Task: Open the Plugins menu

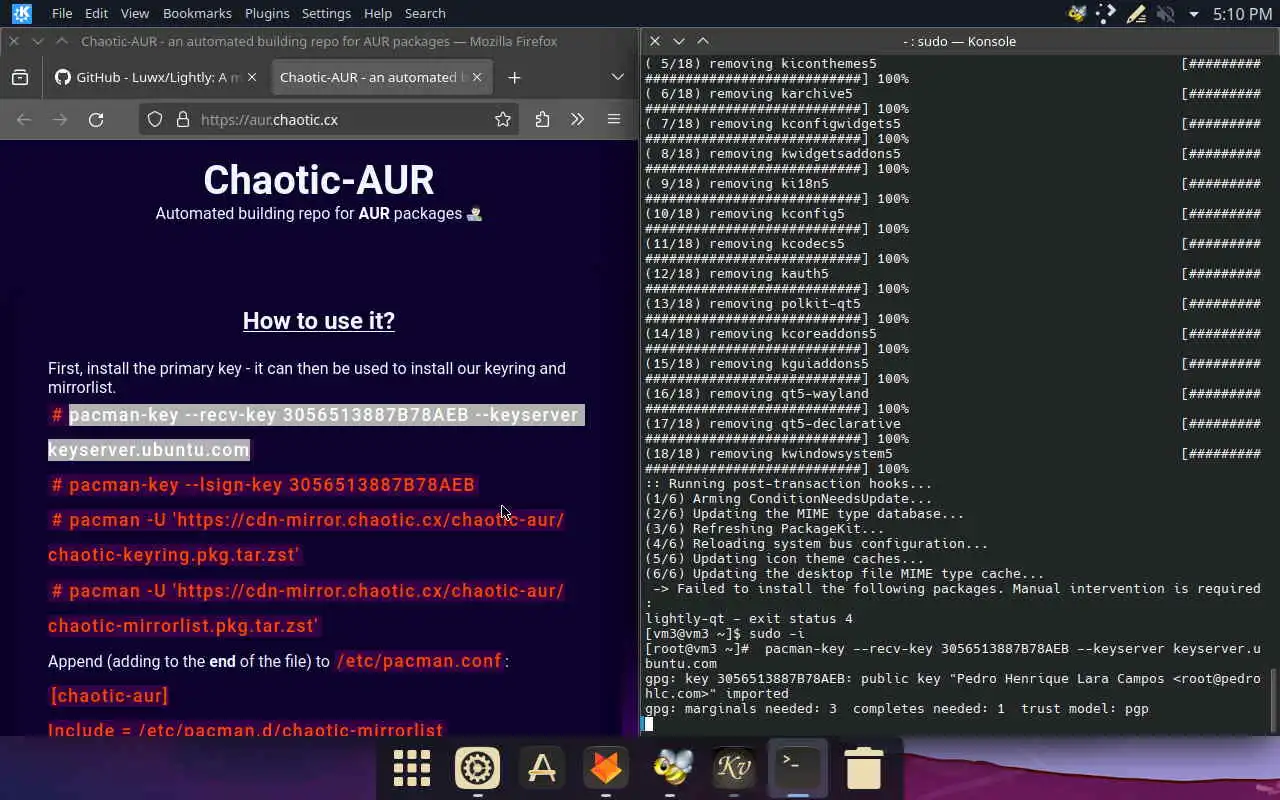Action: (x=267, y=13)
